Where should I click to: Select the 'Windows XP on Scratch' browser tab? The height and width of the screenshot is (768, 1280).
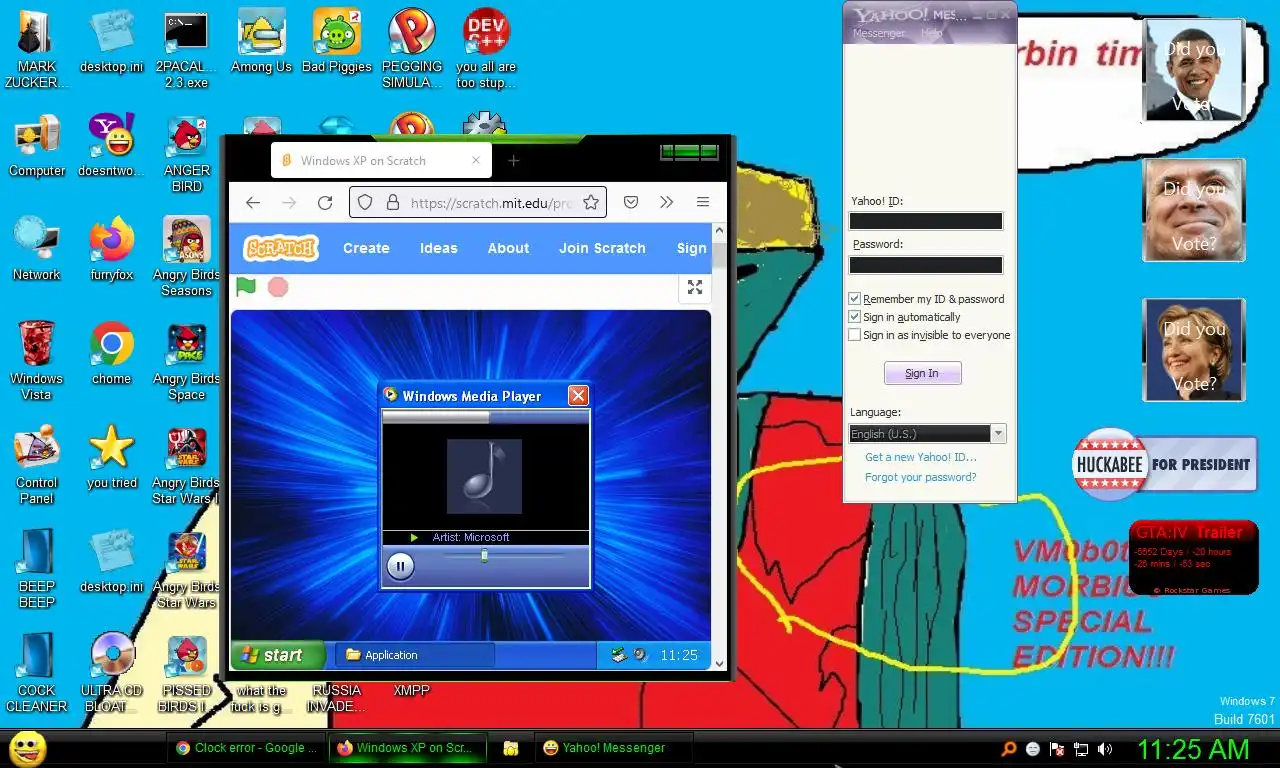[x=381, y=160]
